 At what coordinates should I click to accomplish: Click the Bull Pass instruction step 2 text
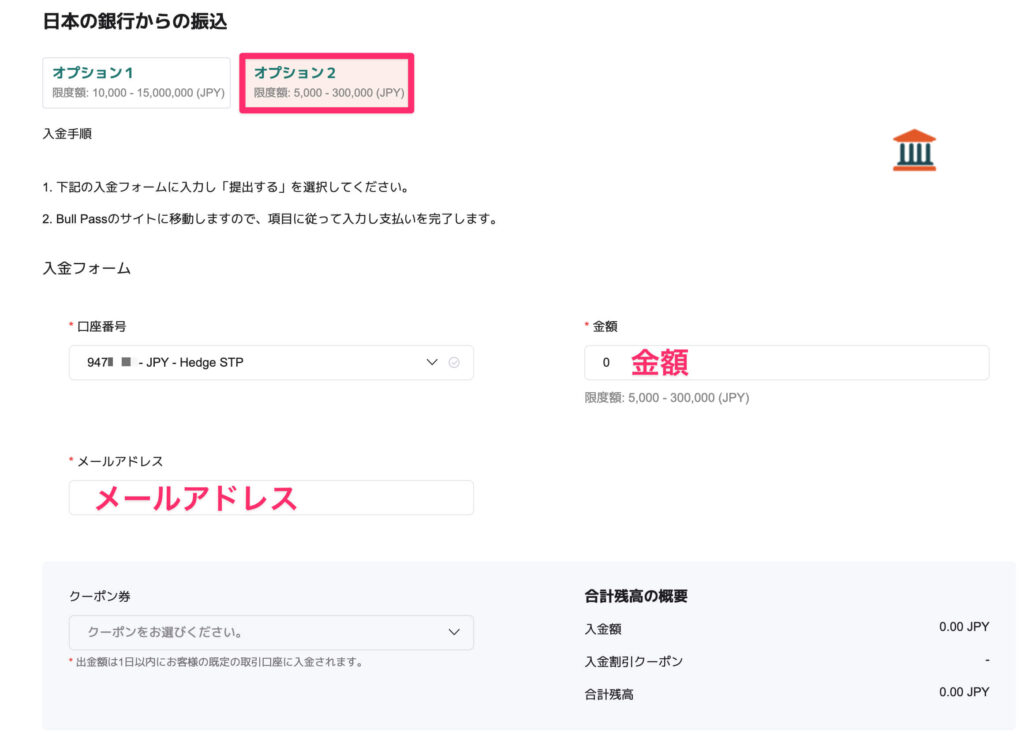tap(269, 218)
